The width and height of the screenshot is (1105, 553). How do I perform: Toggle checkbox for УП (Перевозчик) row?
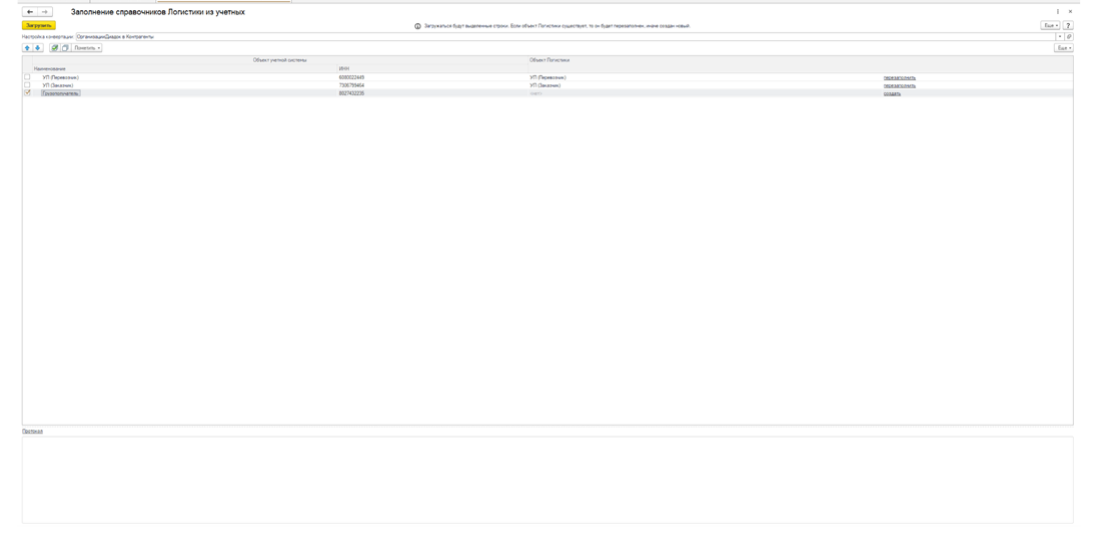click(x=27, y=77)
